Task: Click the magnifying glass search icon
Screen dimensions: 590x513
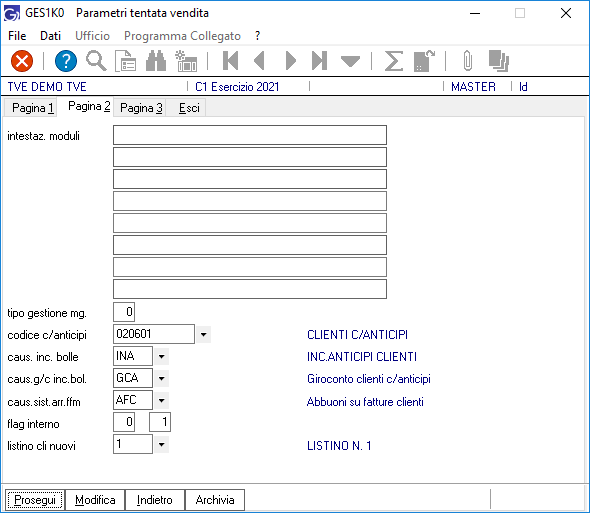Action: (96, 61)
